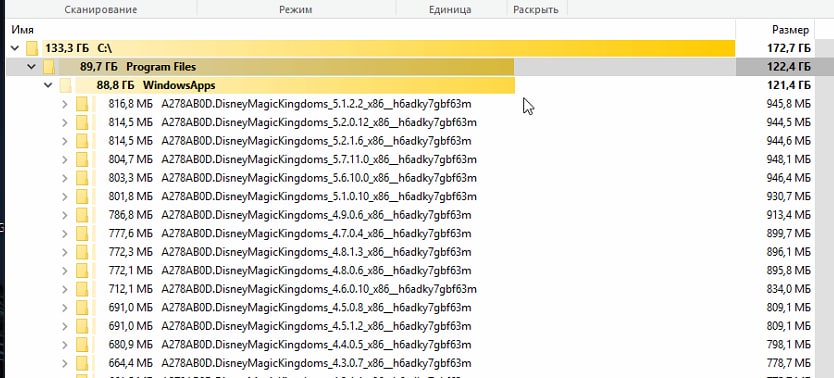Click folder icon of DisneyMagicKingdoms_4.4.0.5
Image resolution: width=834 pixels, height=378 pixels.
82,345
